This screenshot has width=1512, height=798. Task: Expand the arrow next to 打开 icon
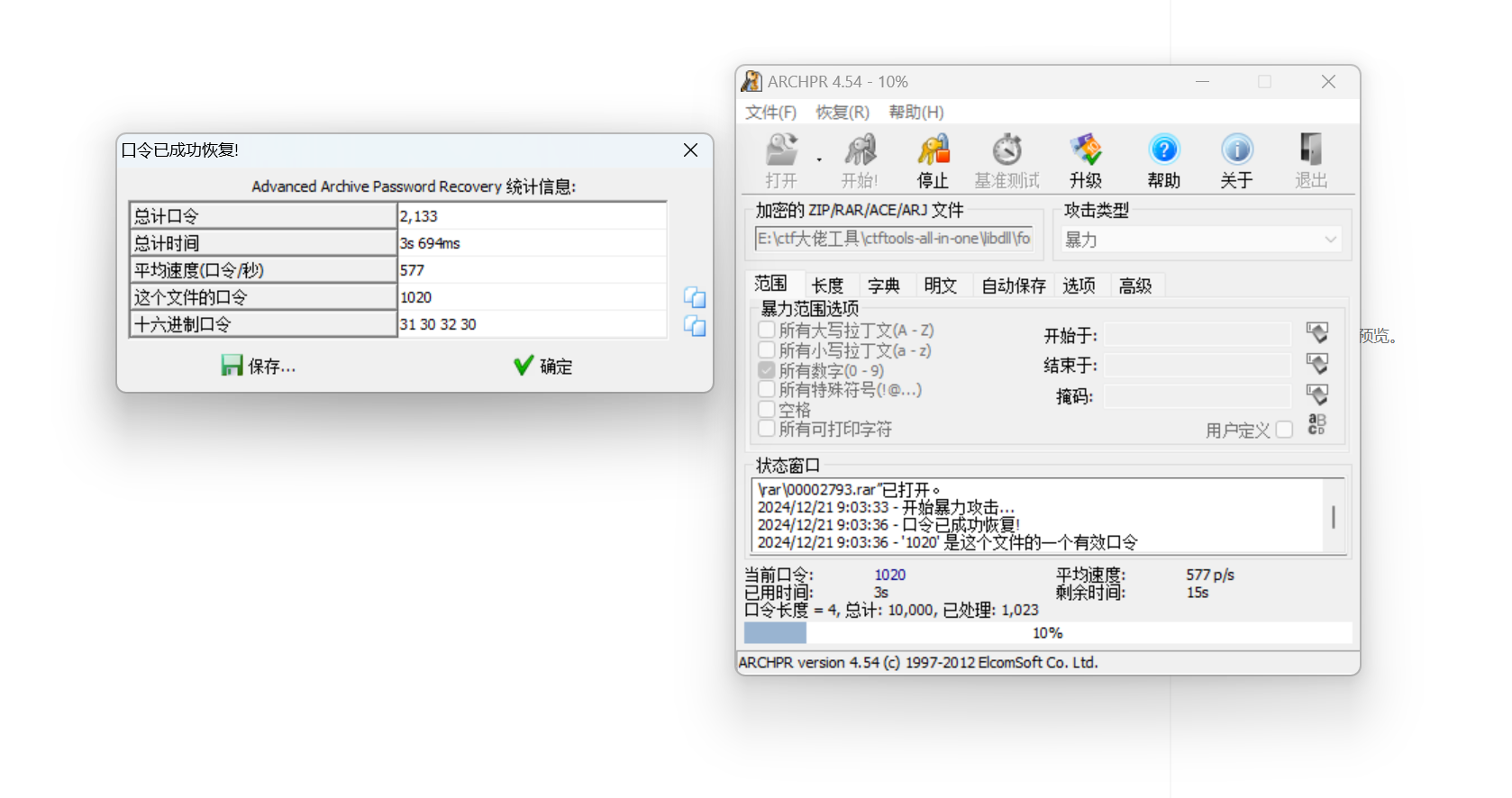[819, 160]
